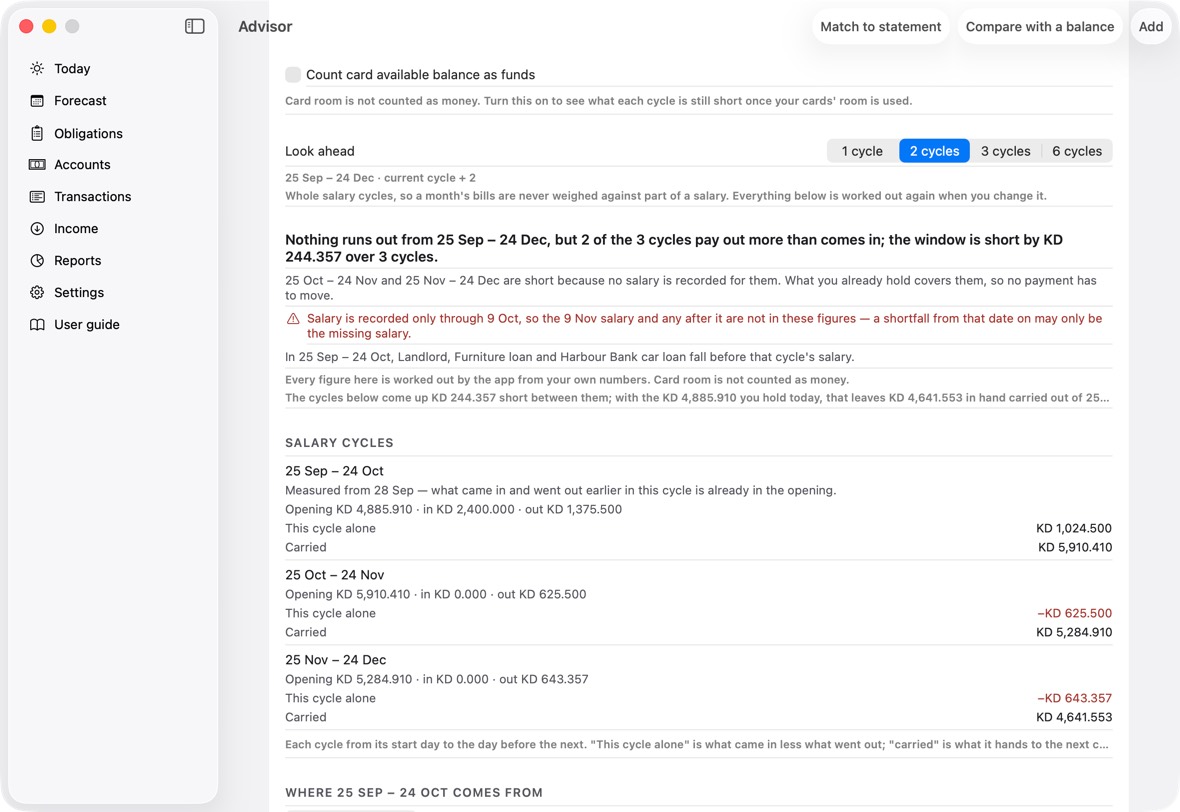The width and height of the screenshot is (1180, 812).
Task: Click the Reports pie chart icon
Action: (37, 260)
